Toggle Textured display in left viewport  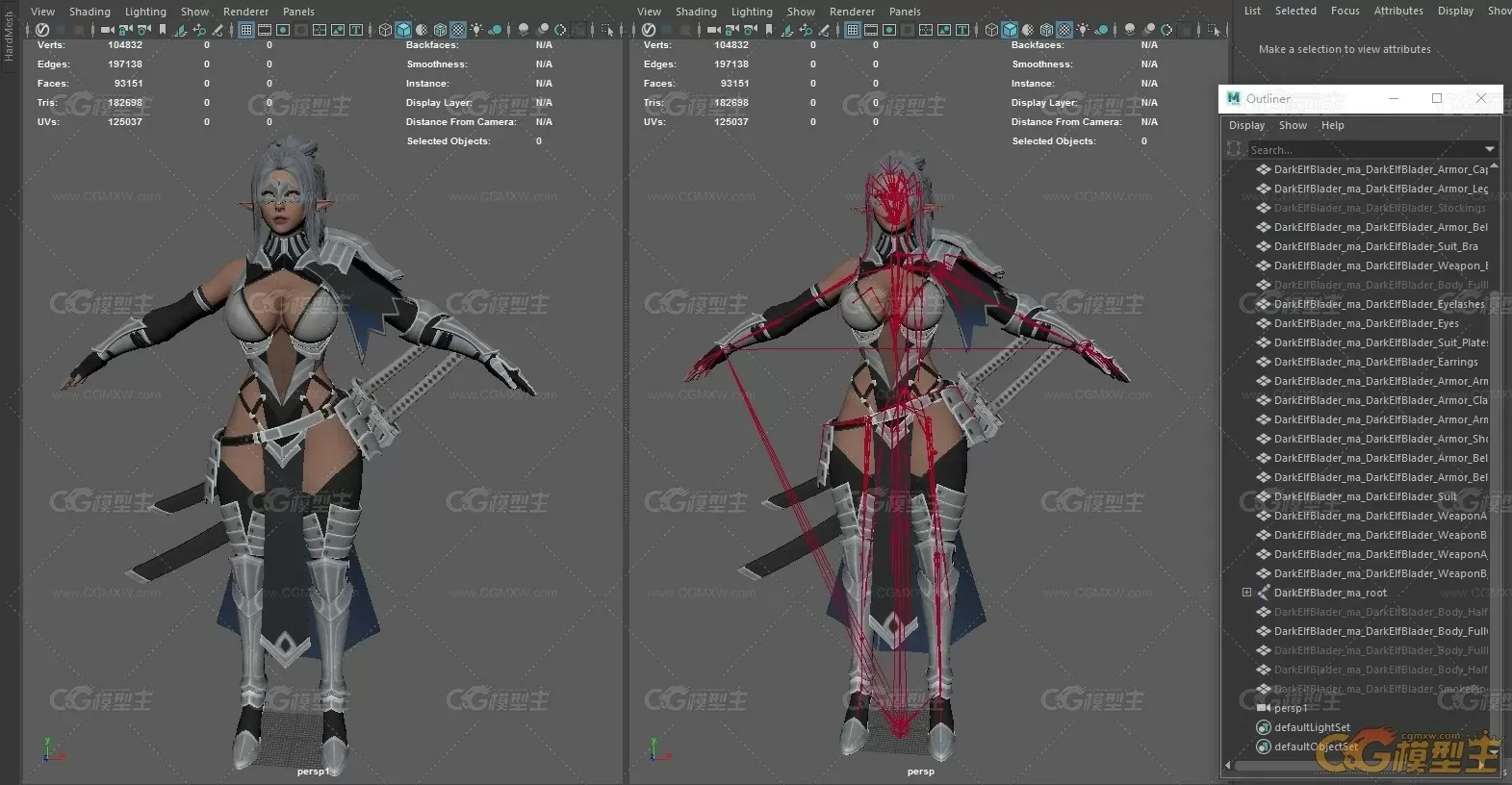click(x=458, y=30)
